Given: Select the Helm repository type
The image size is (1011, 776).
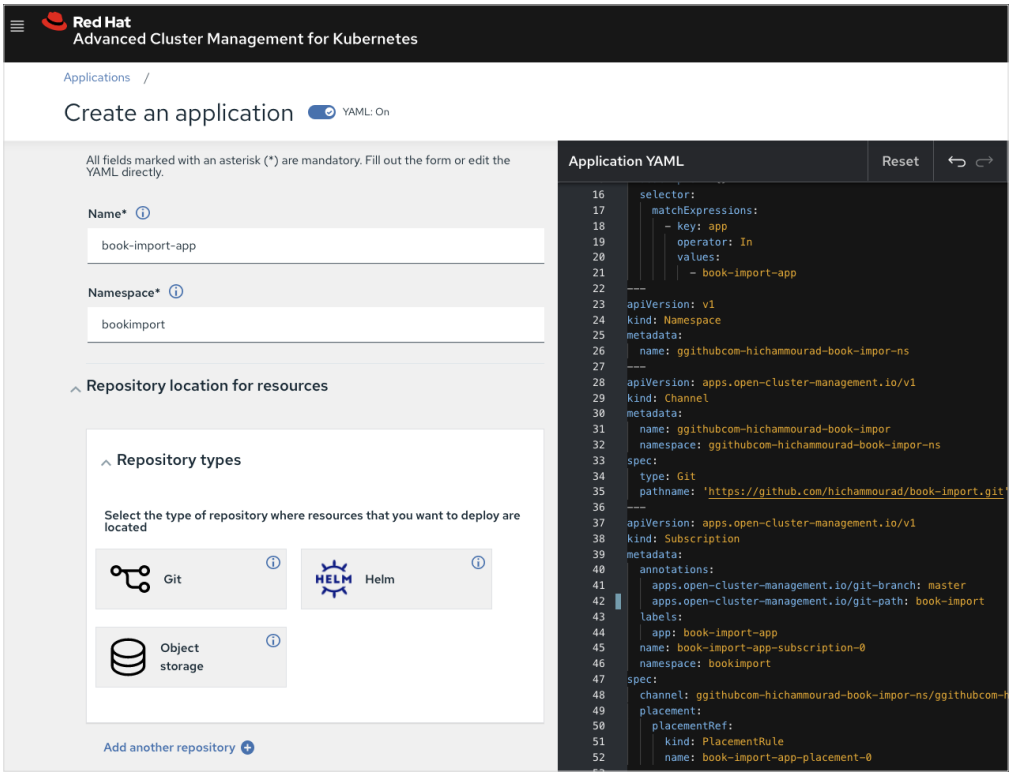Looking at the screenshot, I should click(x=395, y=579).
